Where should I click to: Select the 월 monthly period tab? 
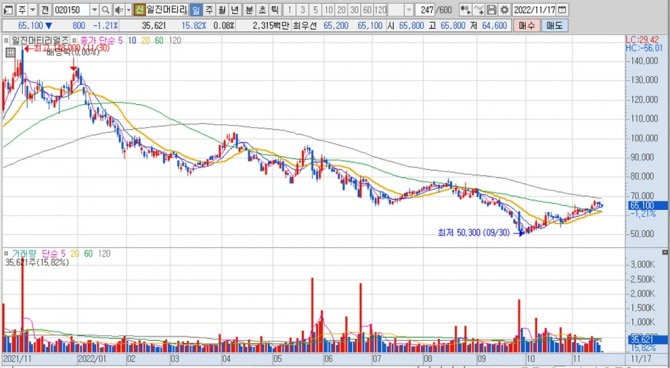(x=222, y=10)
